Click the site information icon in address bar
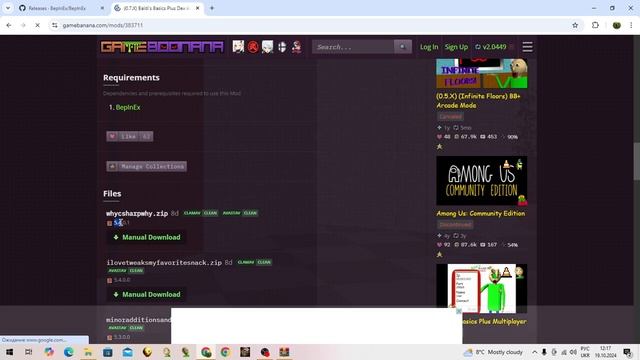 click(55, 25)
